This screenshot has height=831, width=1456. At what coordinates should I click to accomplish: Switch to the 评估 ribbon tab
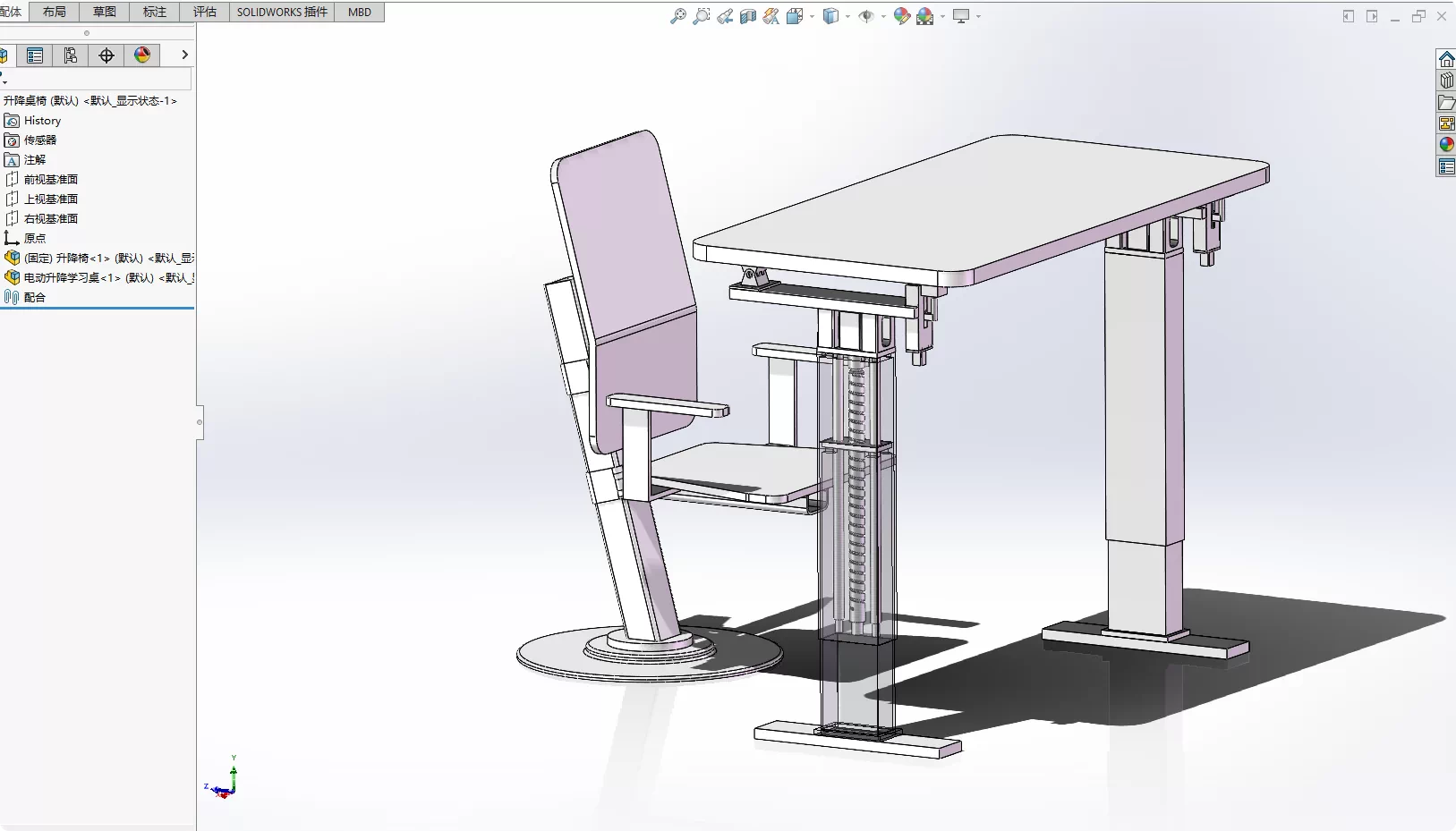(204, 12)
